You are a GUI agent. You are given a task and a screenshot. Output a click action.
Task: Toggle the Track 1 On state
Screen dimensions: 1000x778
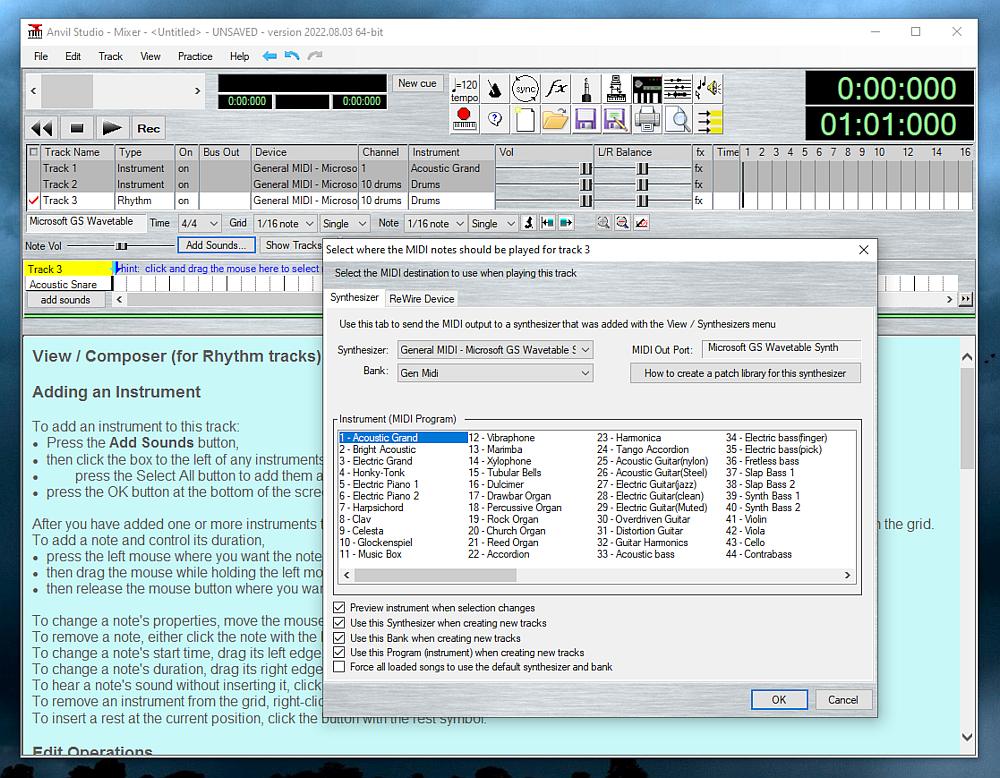(184, 168)
